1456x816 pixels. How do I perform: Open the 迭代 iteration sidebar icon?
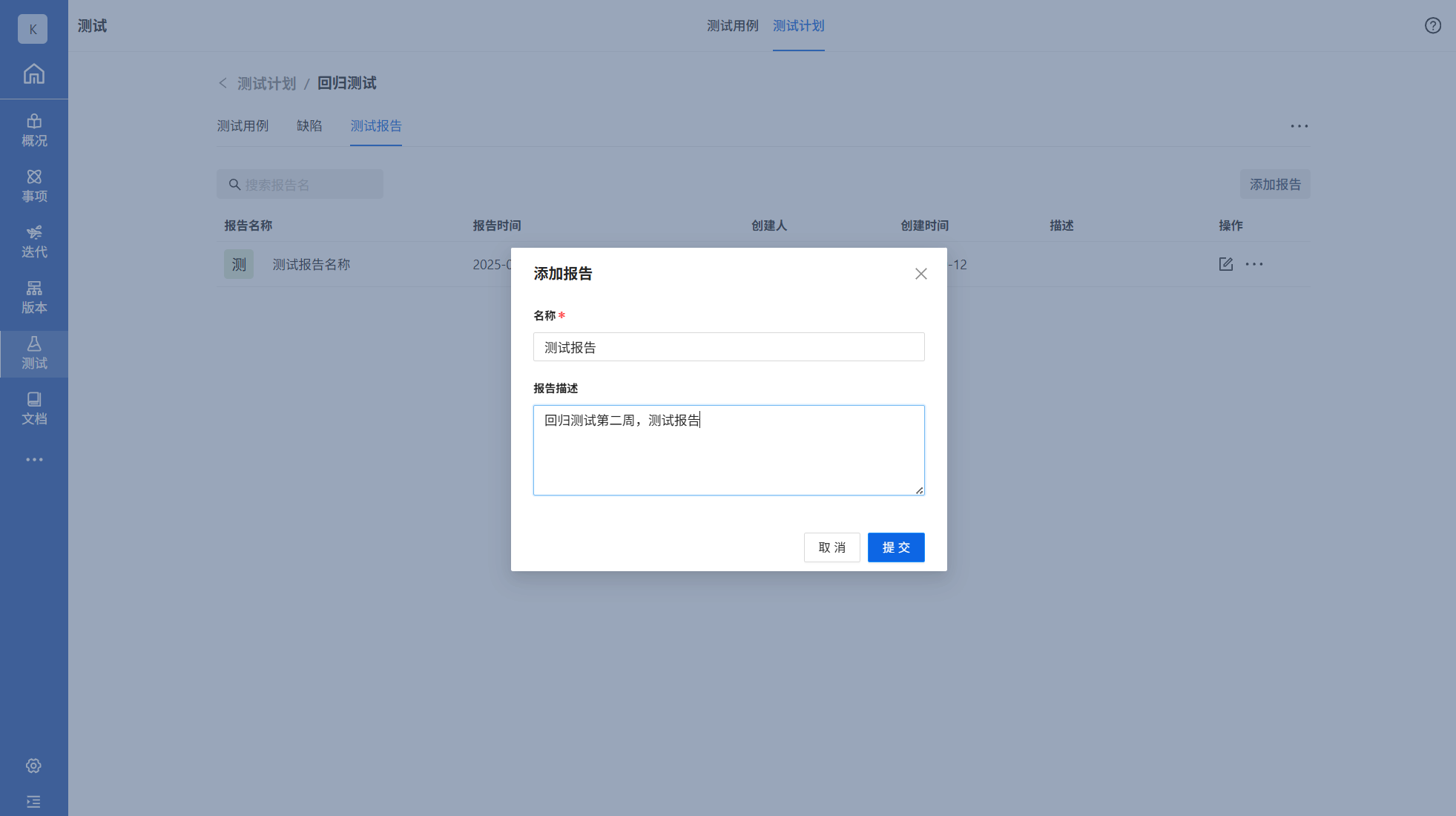click(x=34, y=241)
